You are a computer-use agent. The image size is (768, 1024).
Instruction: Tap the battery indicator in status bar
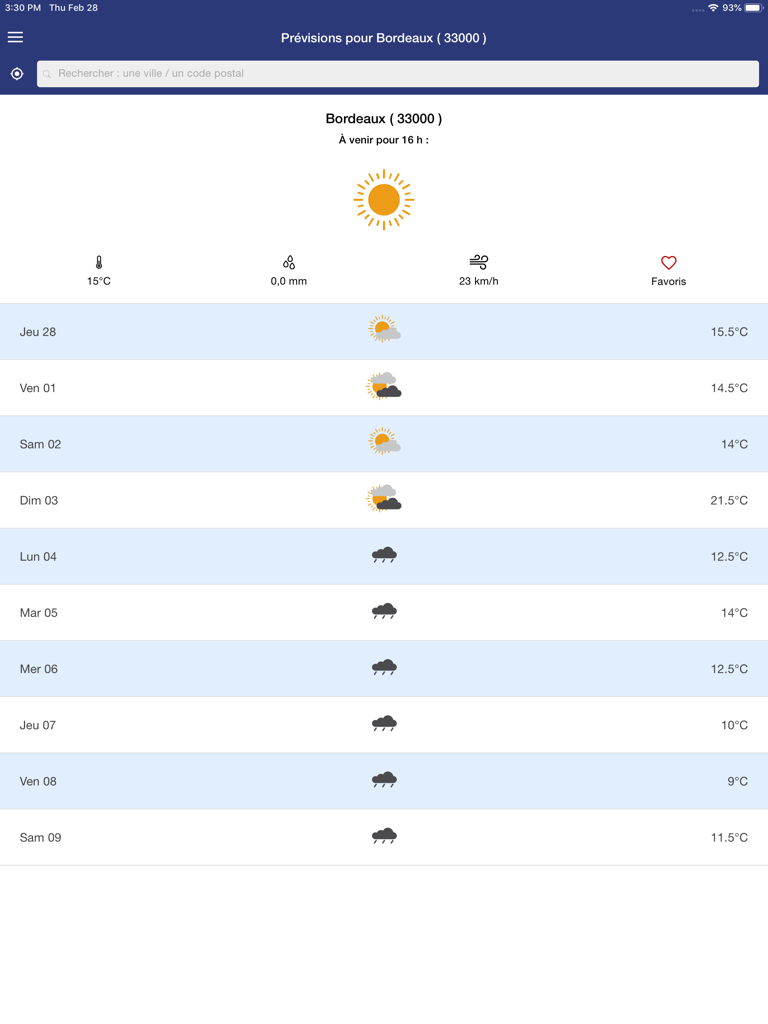click(753, 8)
